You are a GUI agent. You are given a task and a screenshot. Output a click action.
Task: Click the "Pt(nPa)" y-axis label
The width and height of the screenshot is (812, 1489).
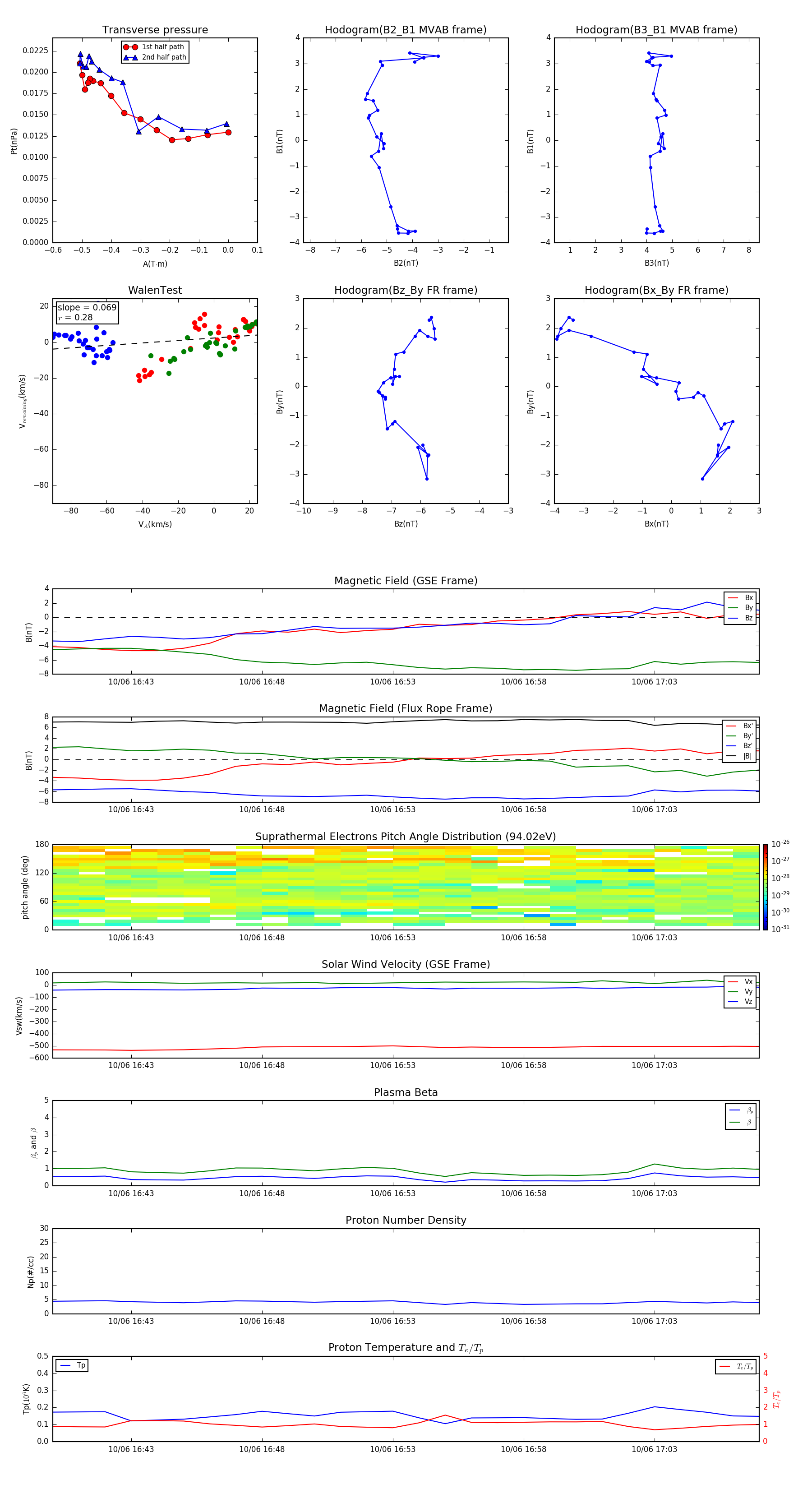coord(14,141)
